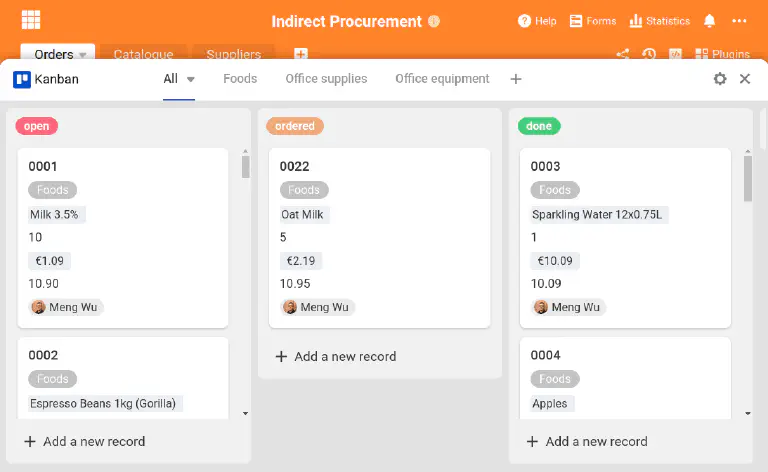The image size is (768, 472).
Task: Open the Plugins panel
Action: (x=722, y=53)
